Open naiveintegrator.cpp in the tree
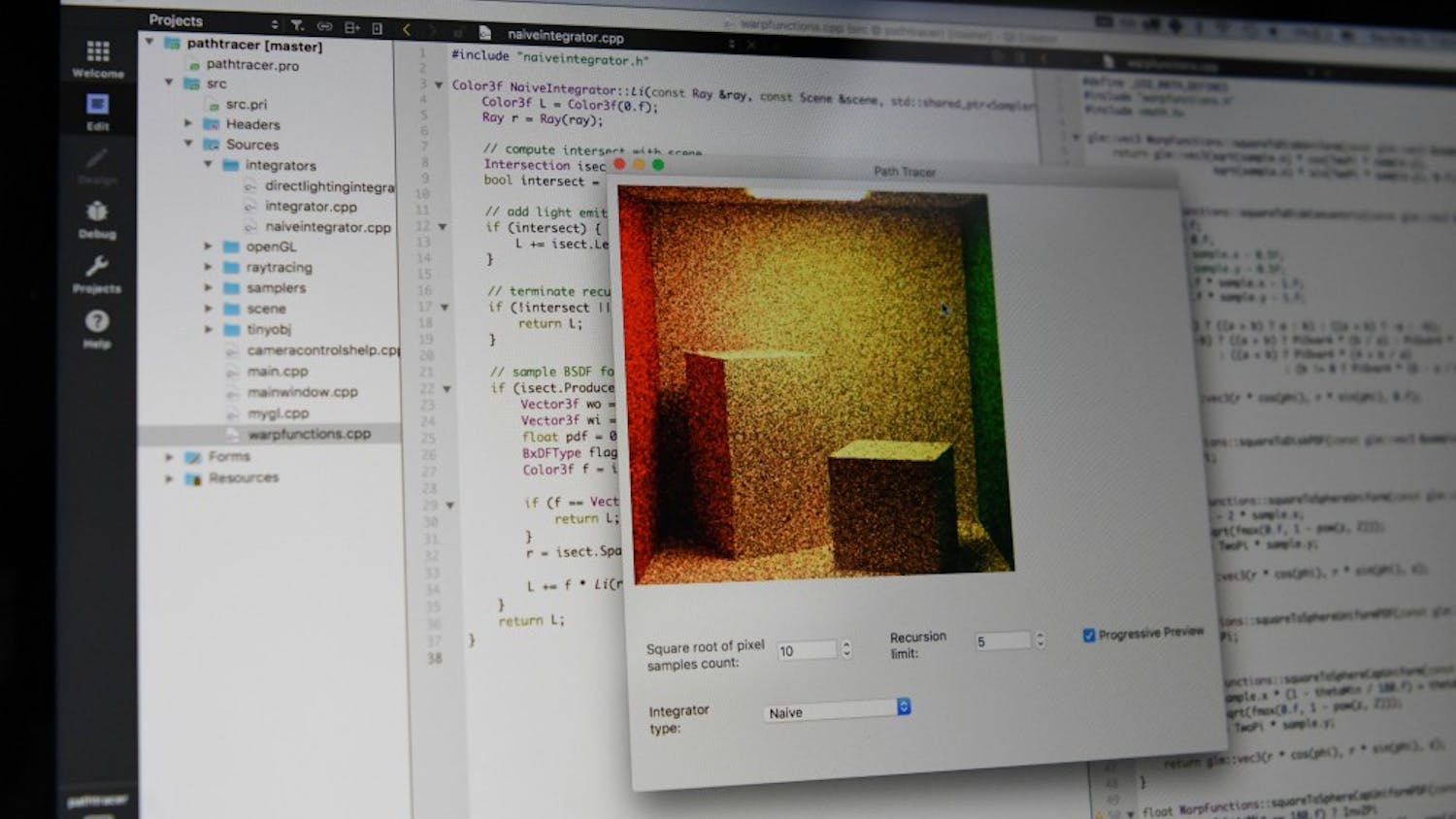This screenshot has width=1456, height=819. pyautogui.click(x=327, y=227)
